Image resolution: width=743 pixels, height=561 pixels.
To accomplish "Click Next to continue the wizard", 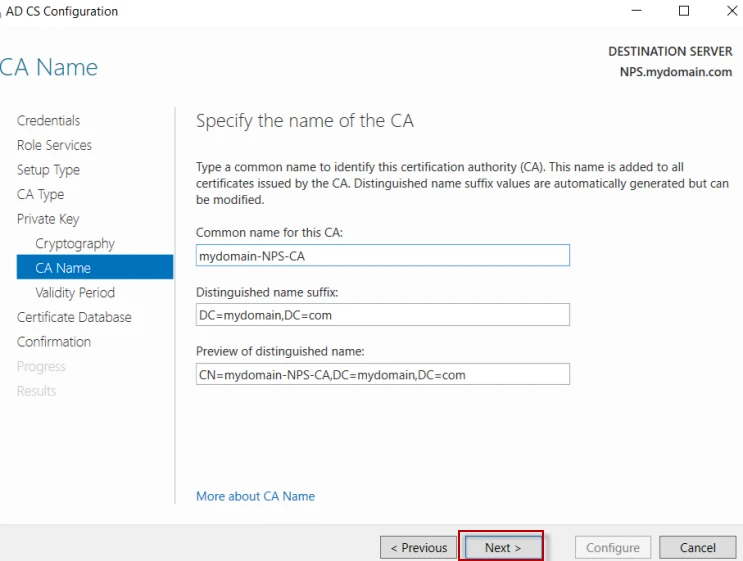I will [502, 548].
